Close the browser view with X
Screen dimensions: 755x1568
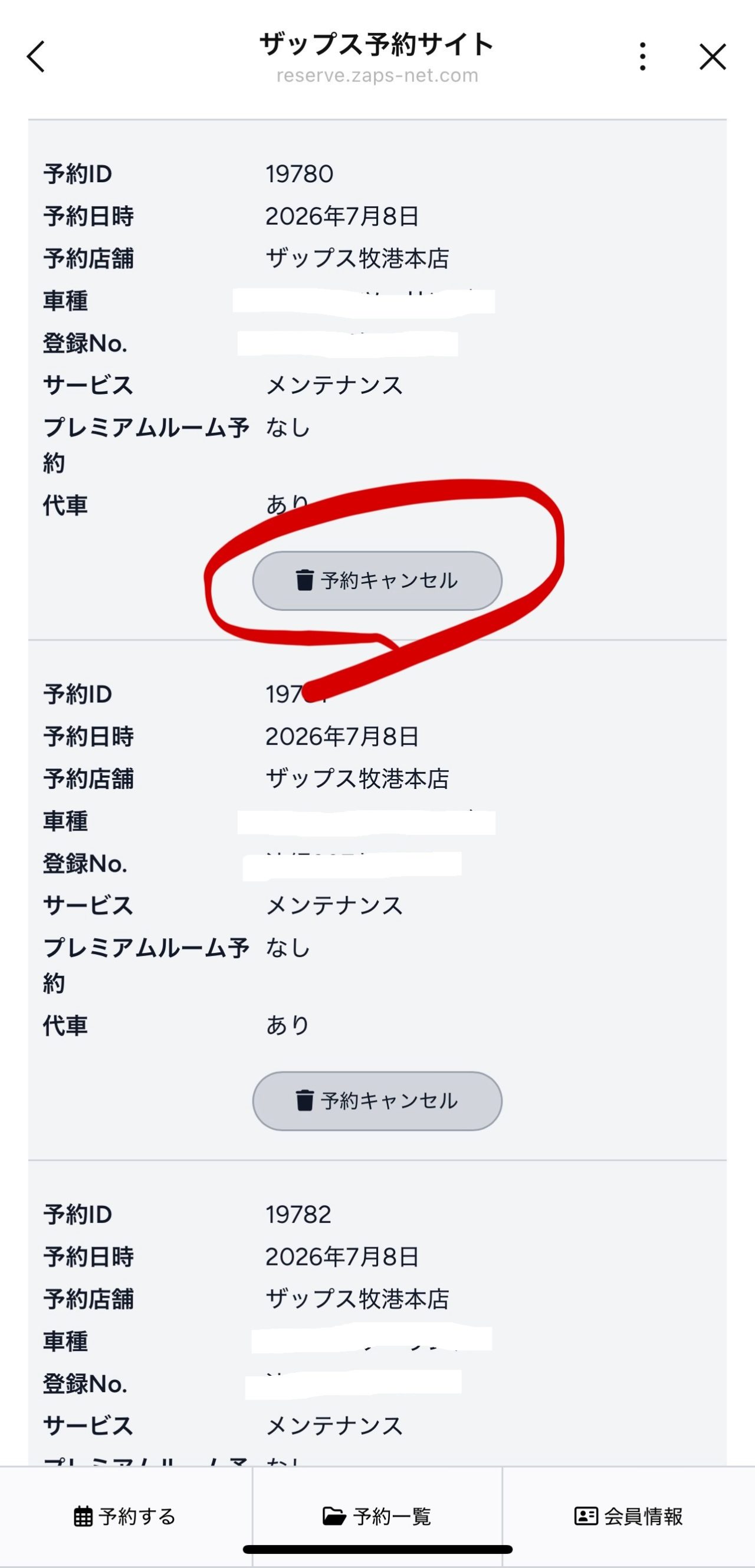pos(713,57)
